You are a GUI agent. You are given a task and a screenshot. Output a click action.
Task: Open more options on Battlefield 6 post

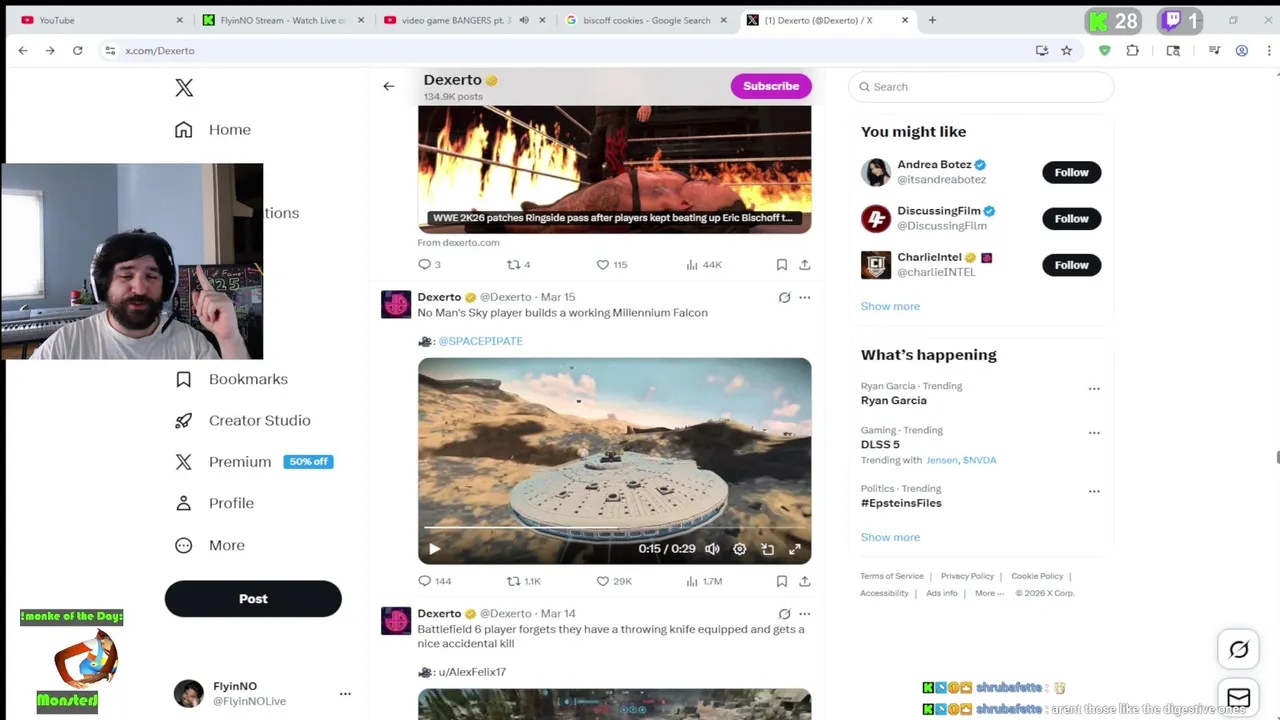[x=804, y=614]
